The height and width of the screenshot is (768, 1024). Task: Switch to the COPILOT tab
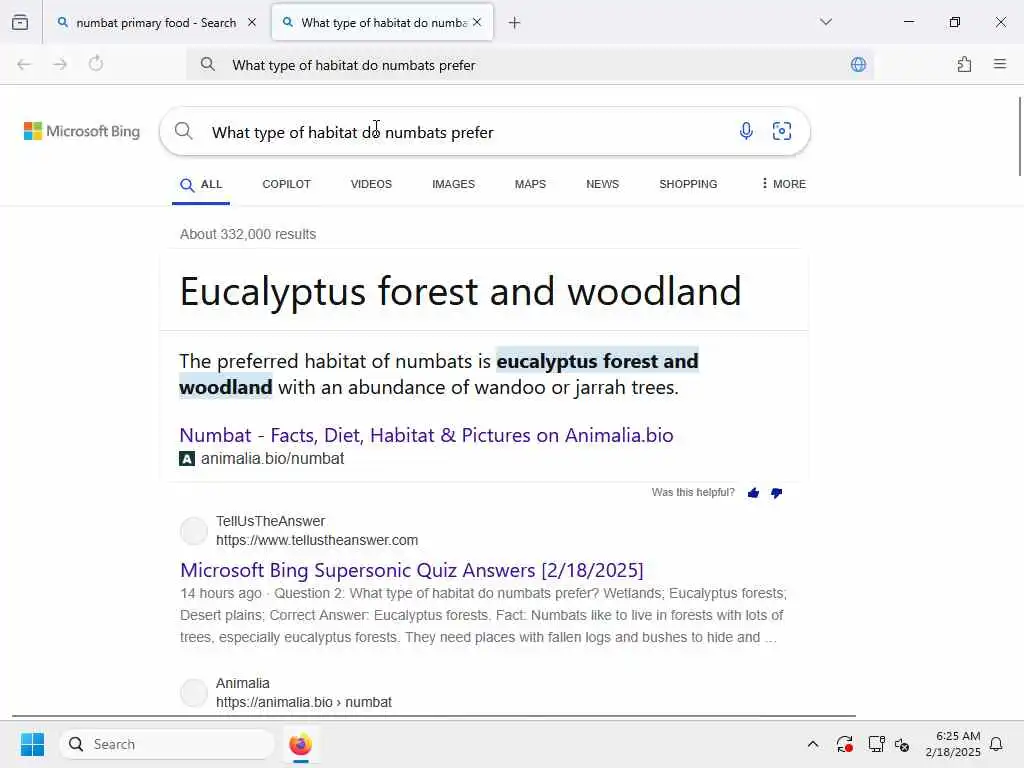click(x=287, y=184)
